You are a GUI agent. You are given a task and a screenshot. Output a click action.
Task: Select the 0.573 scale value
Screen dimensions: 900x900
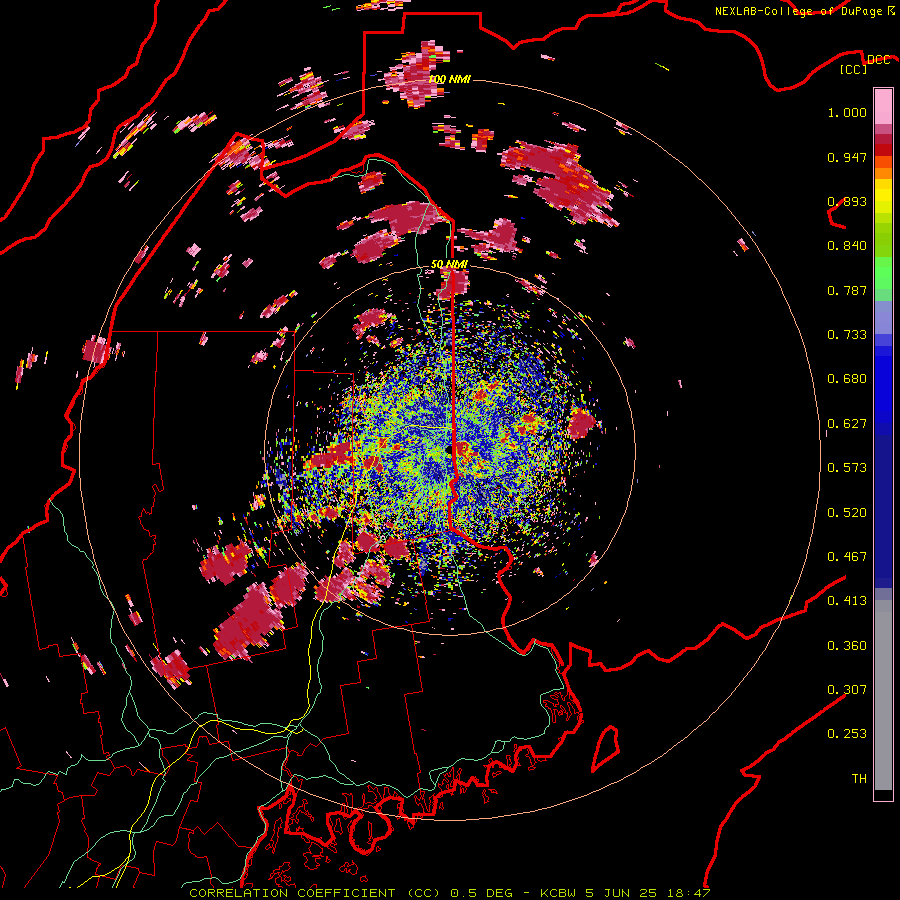click(x=847, y=468)
